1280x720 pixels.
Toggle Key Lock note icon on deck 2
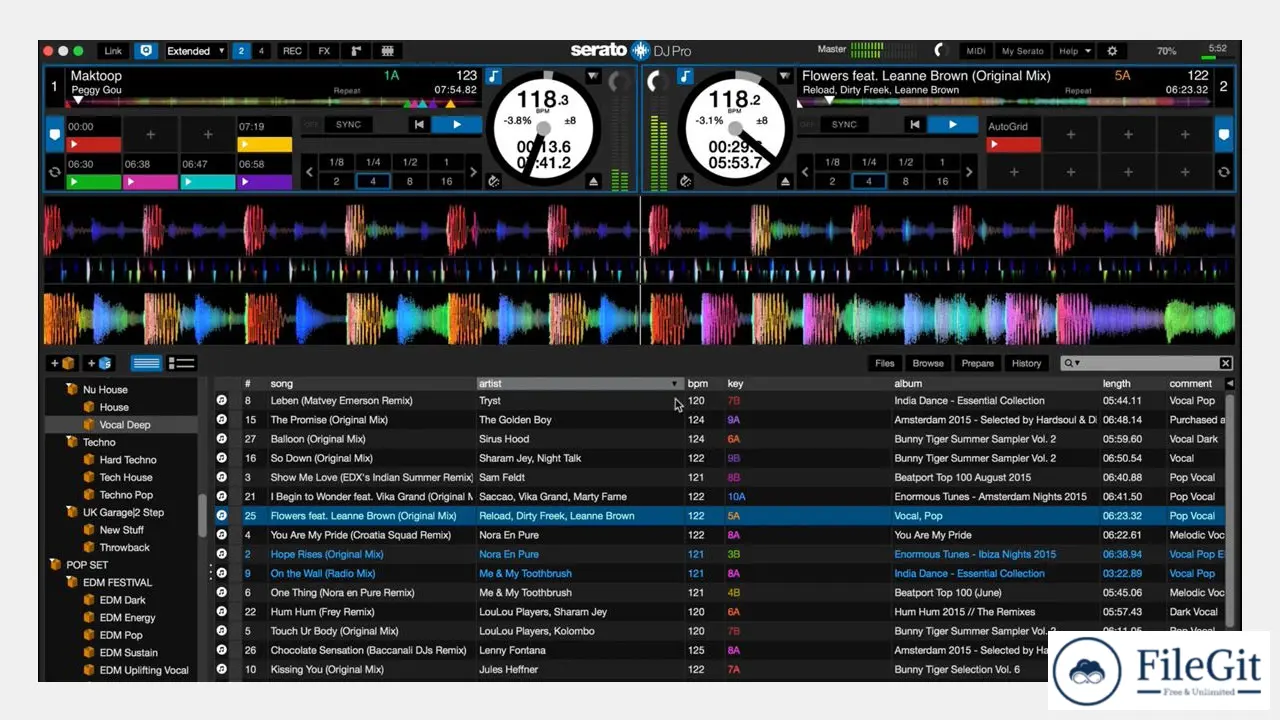685,77
